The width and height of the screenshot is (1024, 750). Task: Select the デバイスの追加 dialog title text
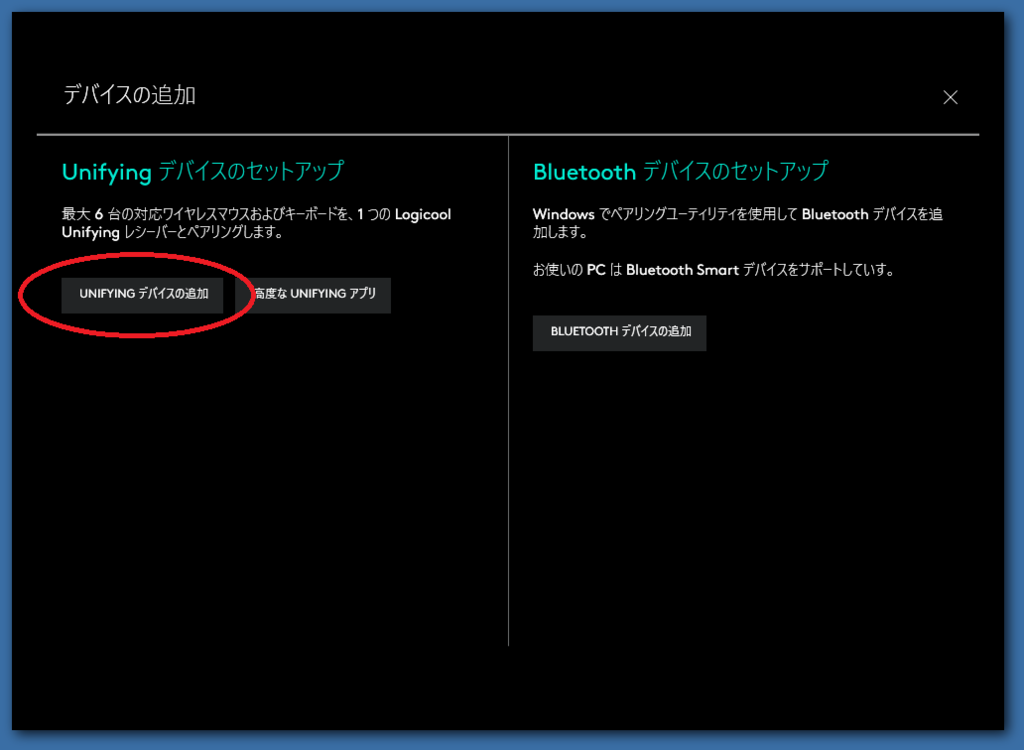129,95
